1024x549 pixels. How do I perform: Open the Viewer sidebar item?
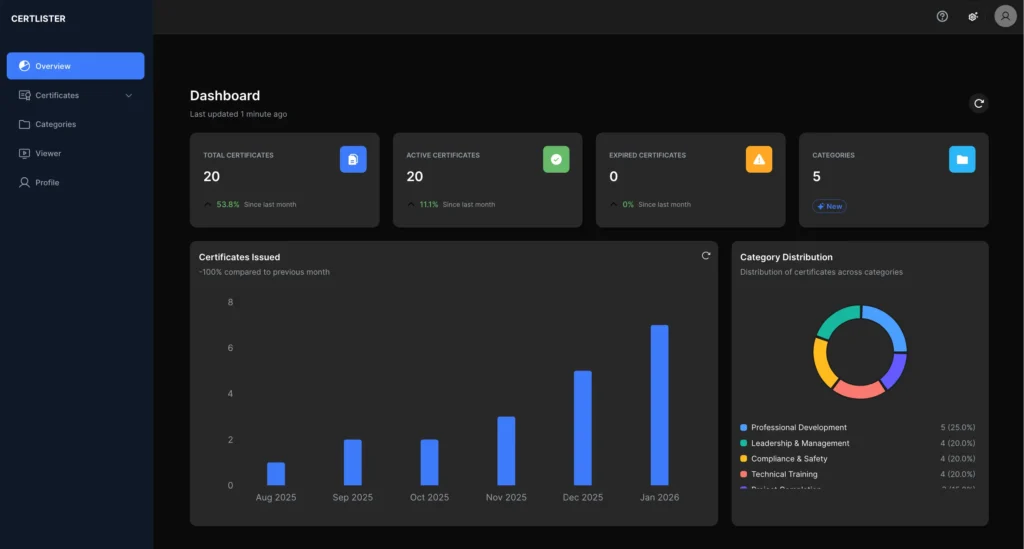[x=48, y=153]
